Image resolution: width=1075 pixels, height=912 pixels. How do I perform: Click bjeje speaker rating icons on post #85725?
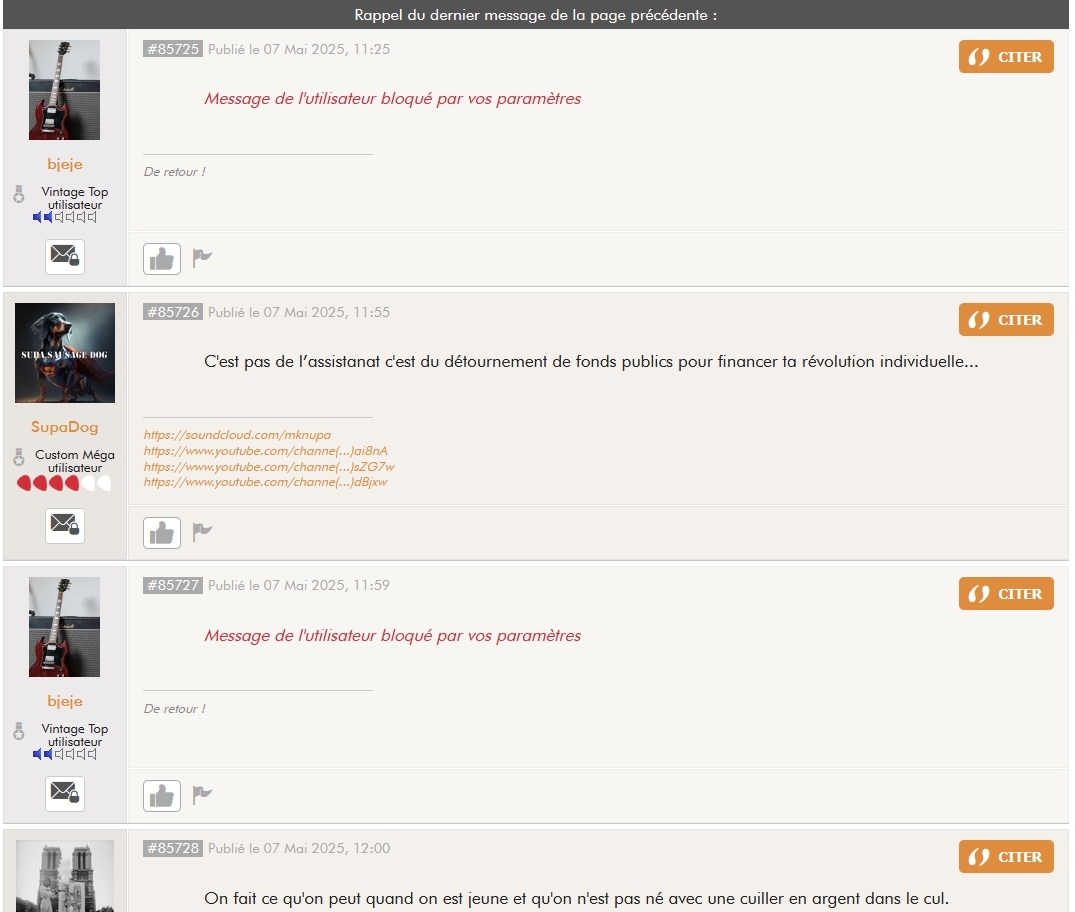coord(65,217)
